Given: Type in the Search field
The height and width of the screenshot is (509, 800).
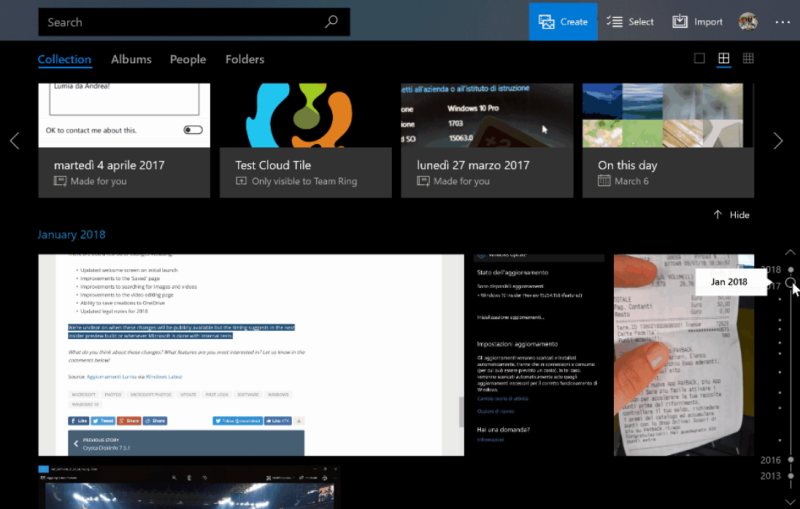Looking at the screenshot, I should pyautogui.click(x=194, y=22).
